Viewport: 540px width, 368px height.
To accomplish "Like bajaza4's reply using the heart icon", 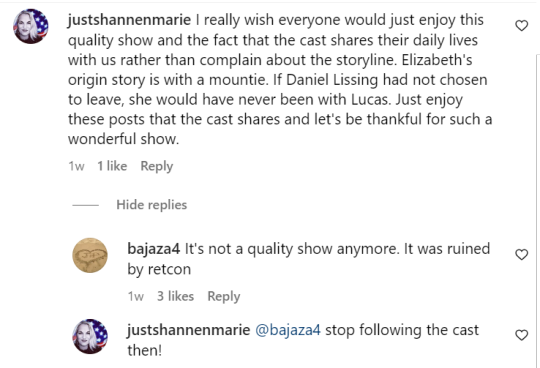I will click(521, 254).
